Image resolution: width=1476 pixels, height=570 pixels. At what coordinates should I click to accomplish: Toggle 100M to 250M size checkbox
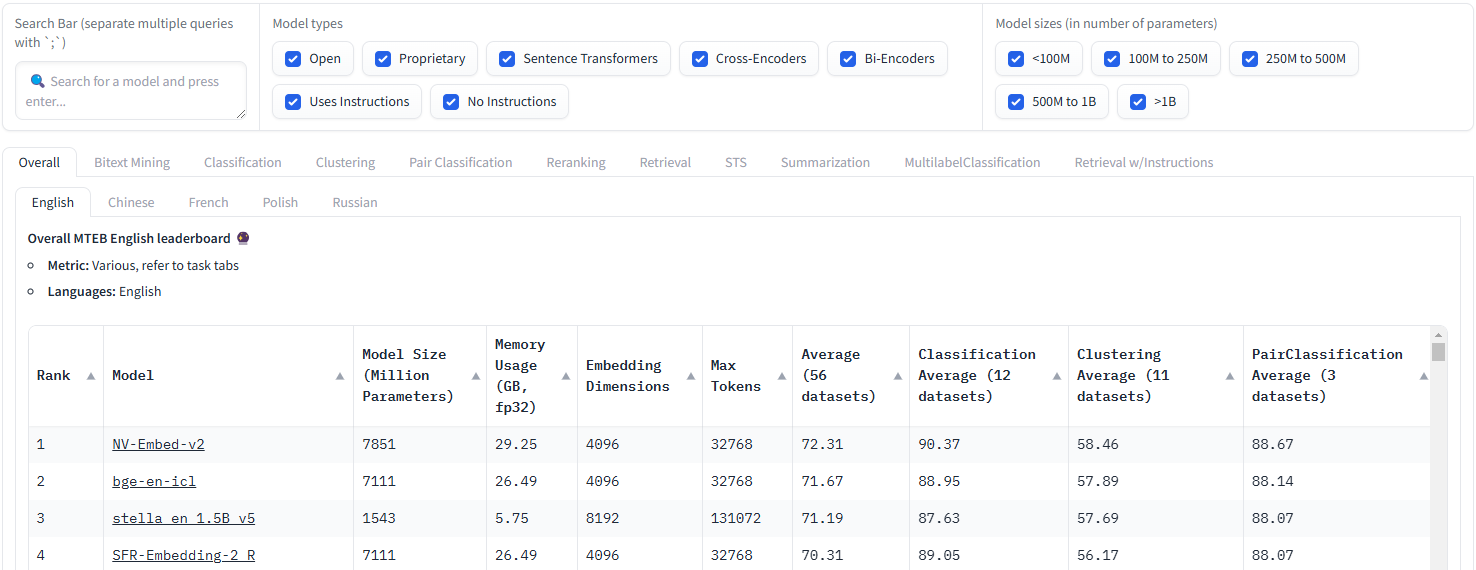tap(1112, 59)
